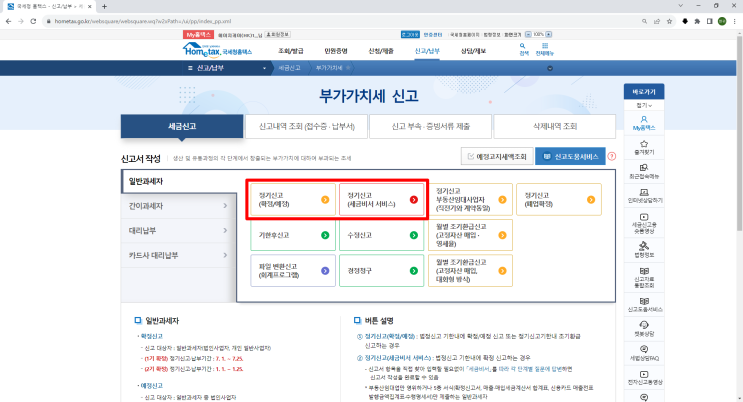Viewport: 743px width, 402px height.
Task: Click the 파일 변환신고 (회계프로그램) button
Action: click(x=293, y=271)
